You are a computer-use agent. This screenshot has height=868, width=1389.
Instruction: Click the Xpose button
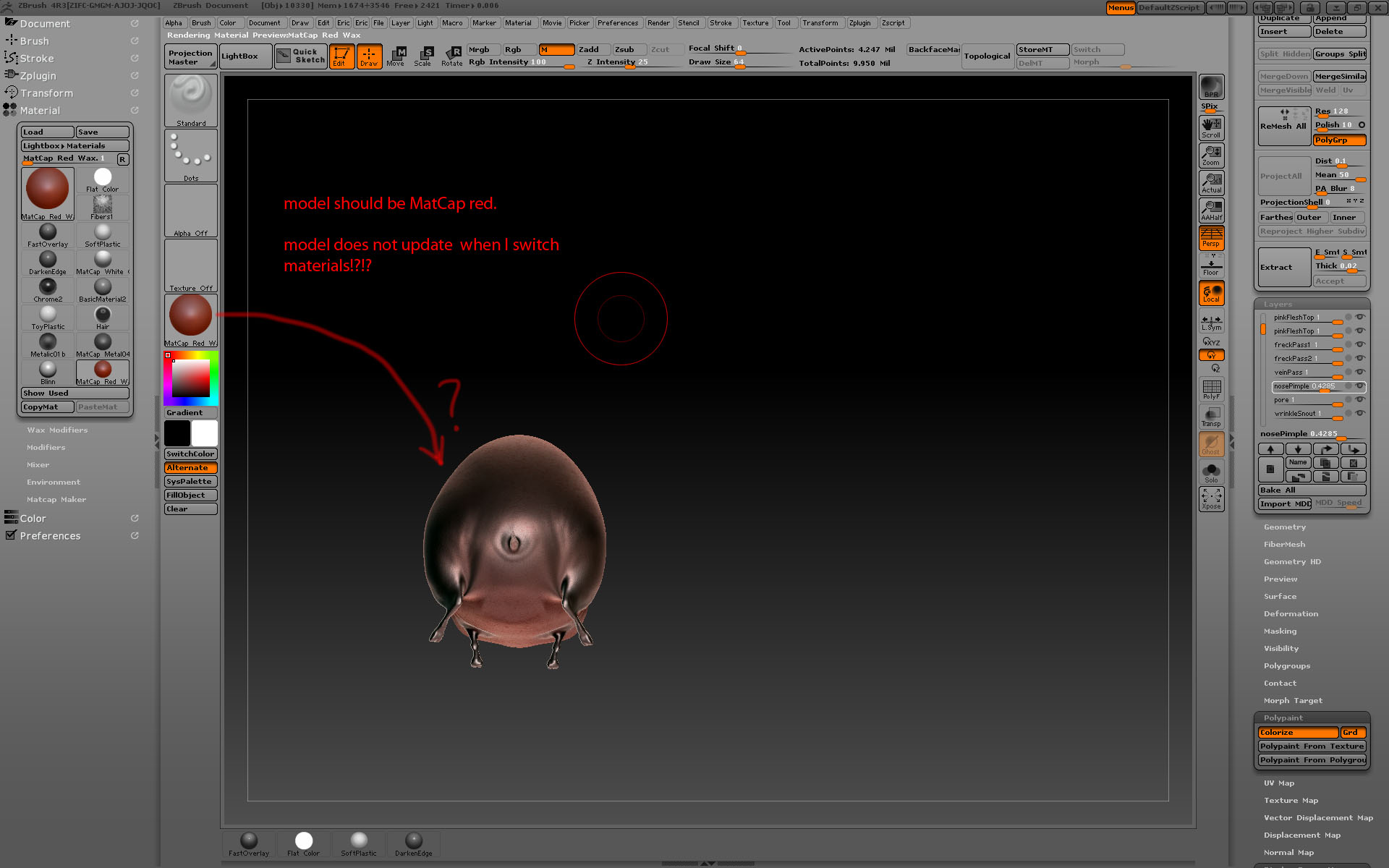(1212, 498)
